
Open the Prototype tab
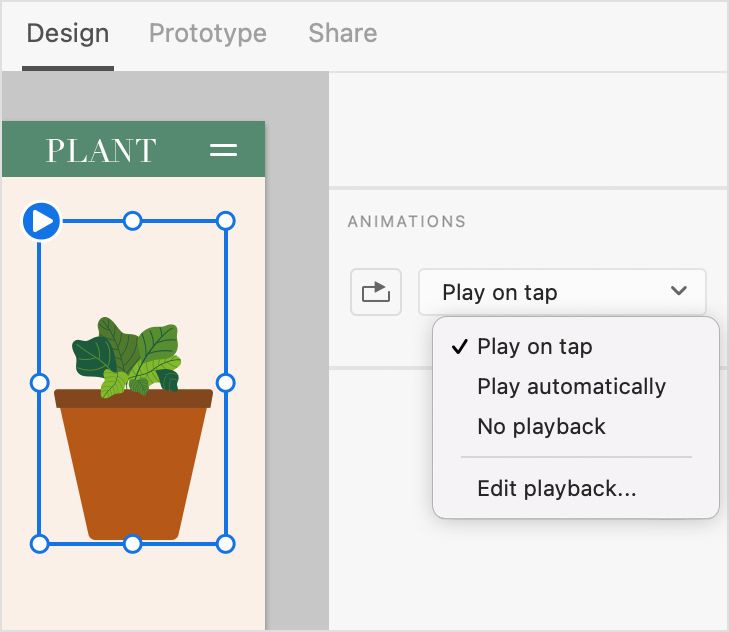coord(207,33)
